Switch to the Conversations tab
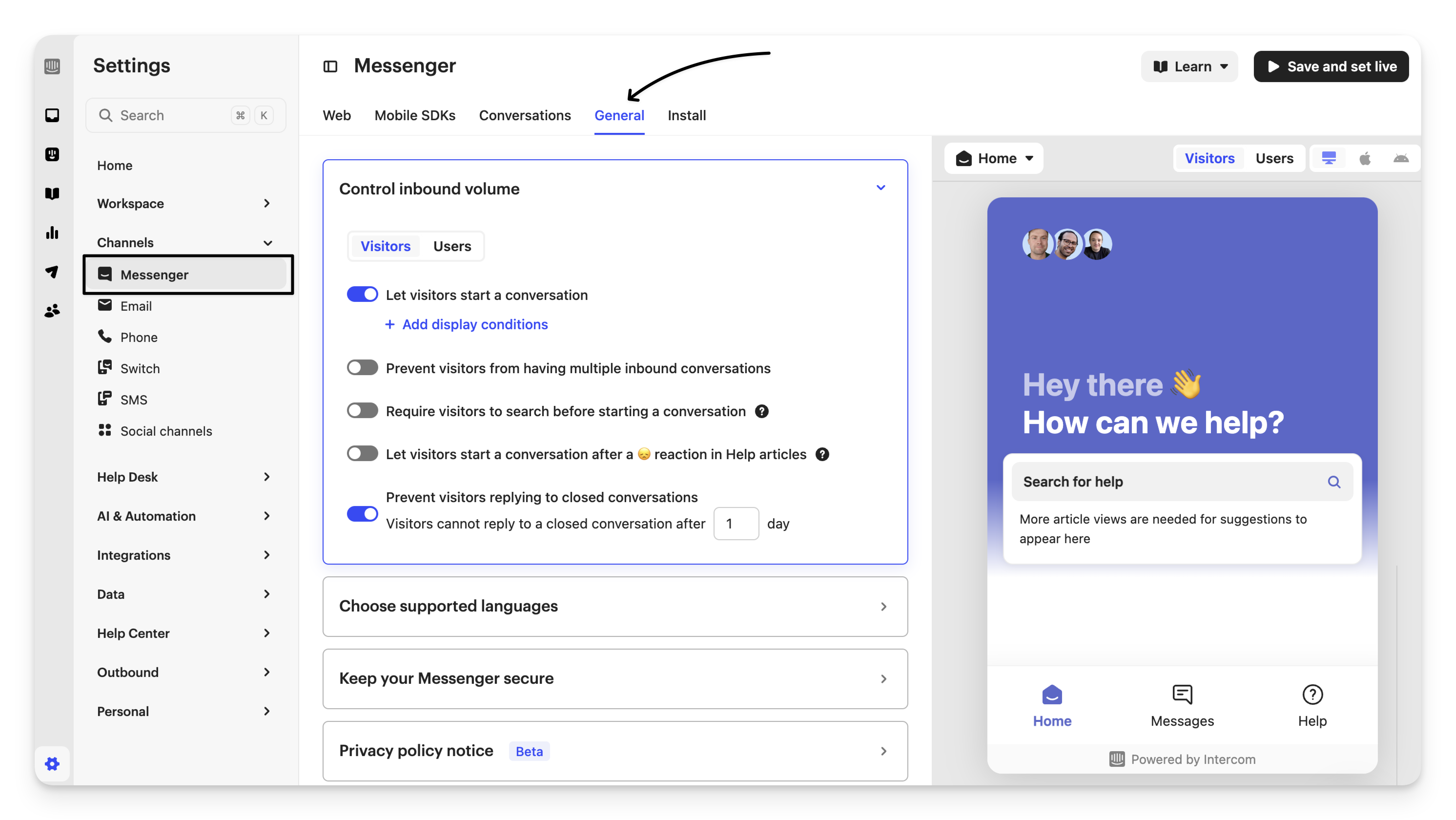Image resolution: width=1456 pixels, height=820 pixels. (x=525, y=115)
